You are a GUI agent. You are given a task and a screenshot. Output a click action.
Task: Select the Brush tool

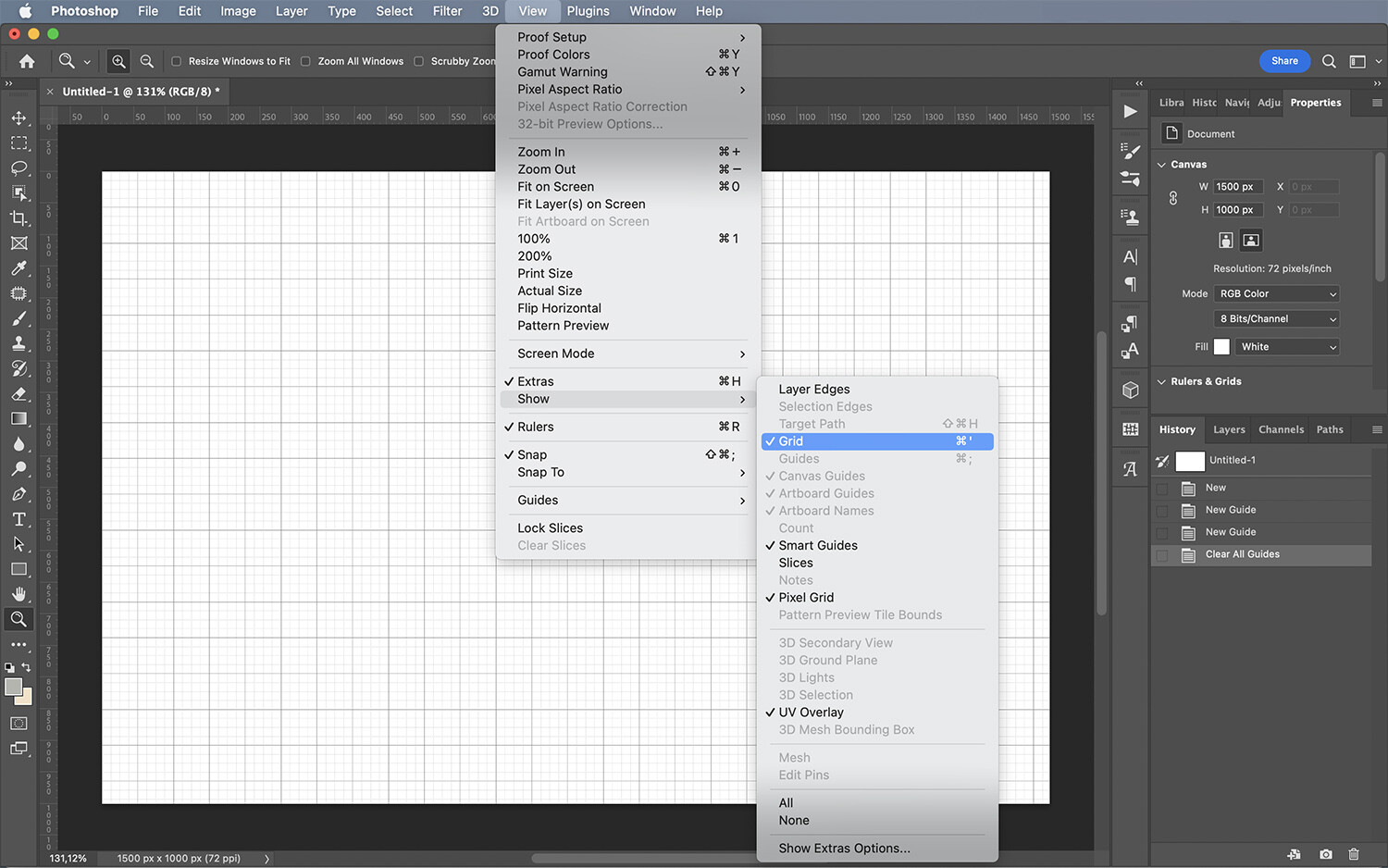point(19,318)
